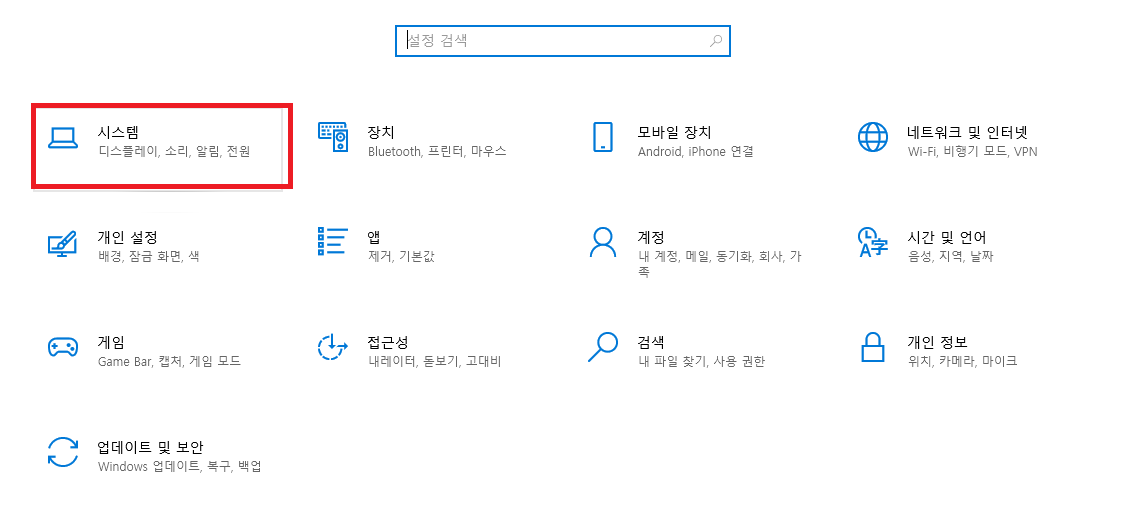
Task: Open the 장치 title link
Action: (x=381, y=132)
